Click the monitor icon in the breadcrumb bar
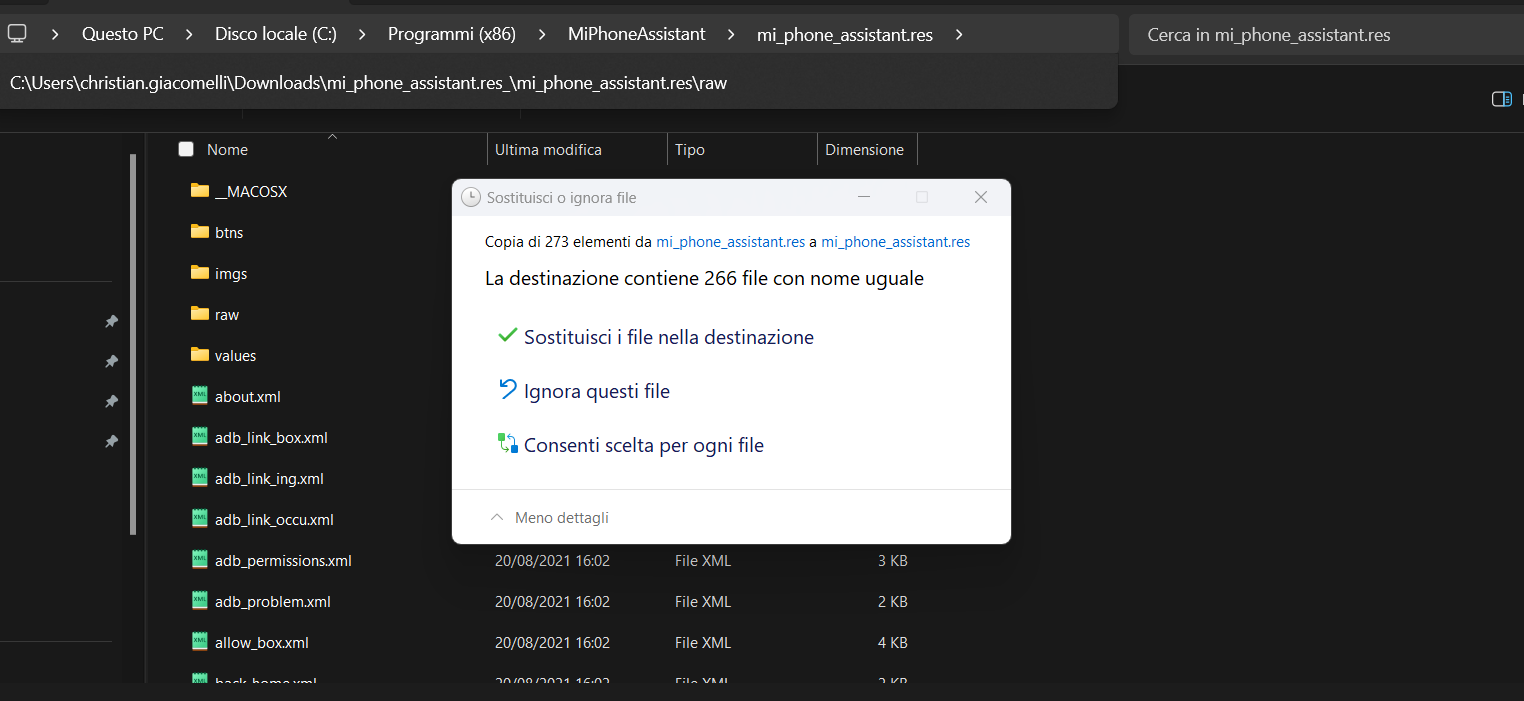Viewport: 1524px width, 701px height. [17, 34]
